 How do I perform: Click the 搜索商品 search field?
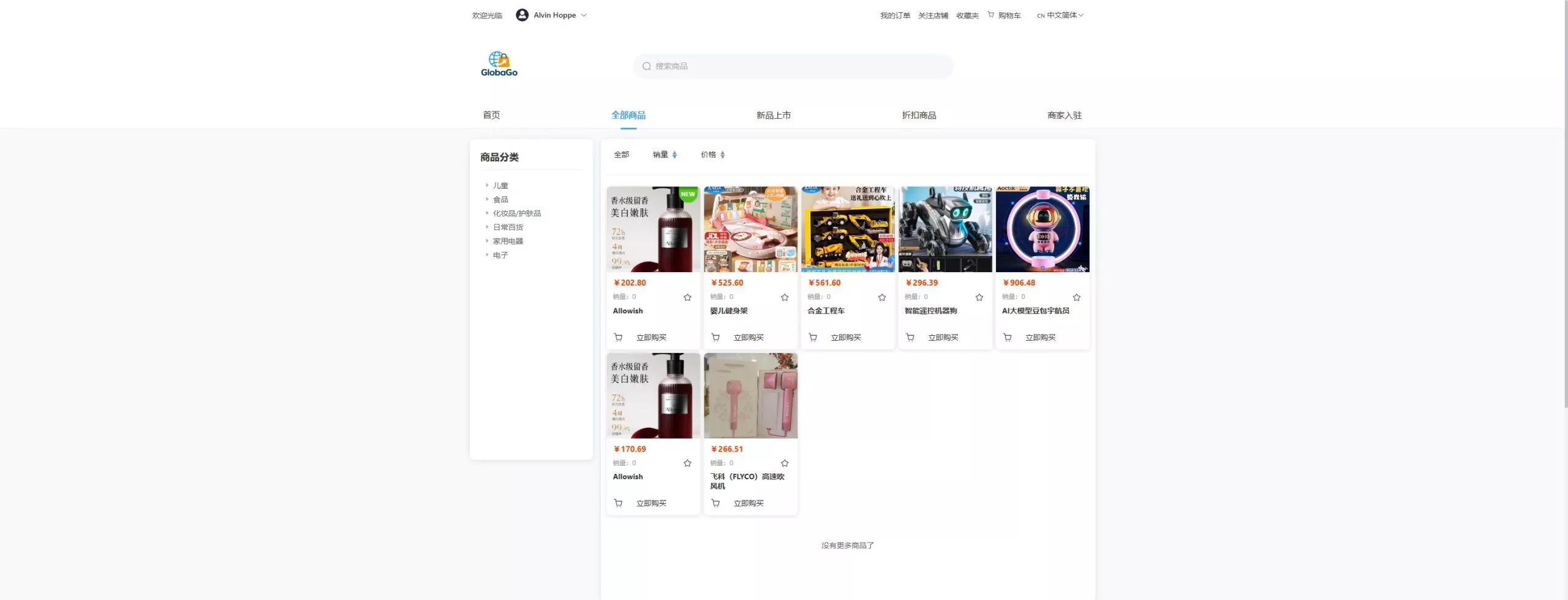pyautogui.click(x=793, y=66)
